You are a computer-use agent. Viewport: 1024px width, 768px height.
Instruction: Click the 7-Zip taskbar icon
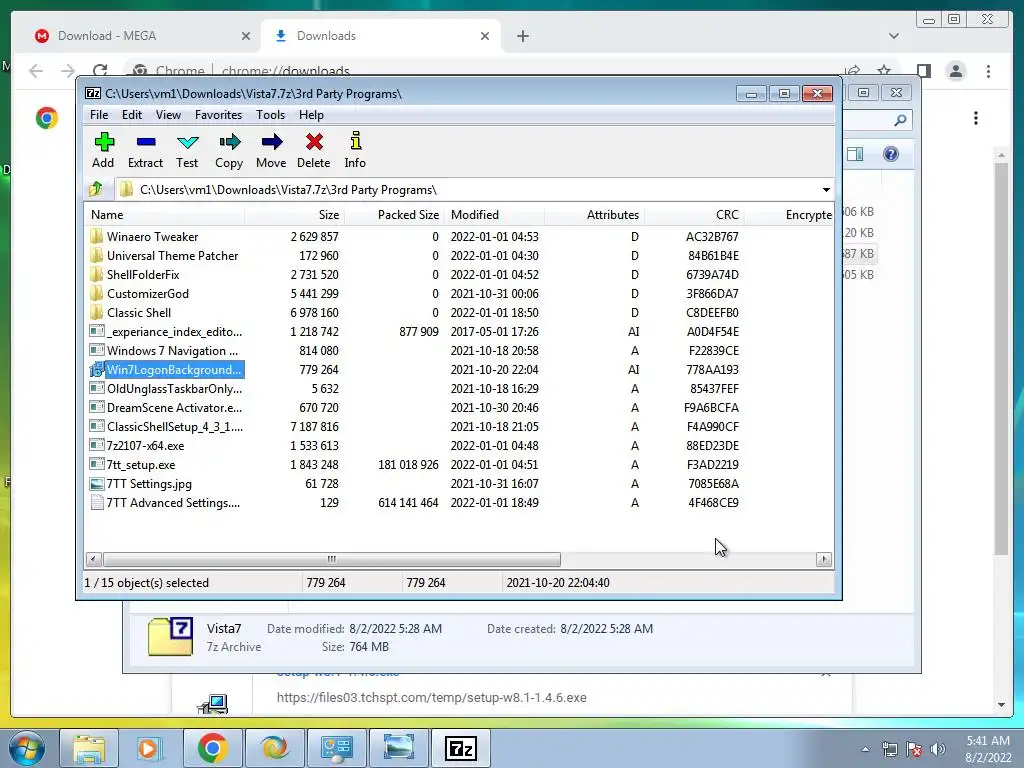coord(460,748)
